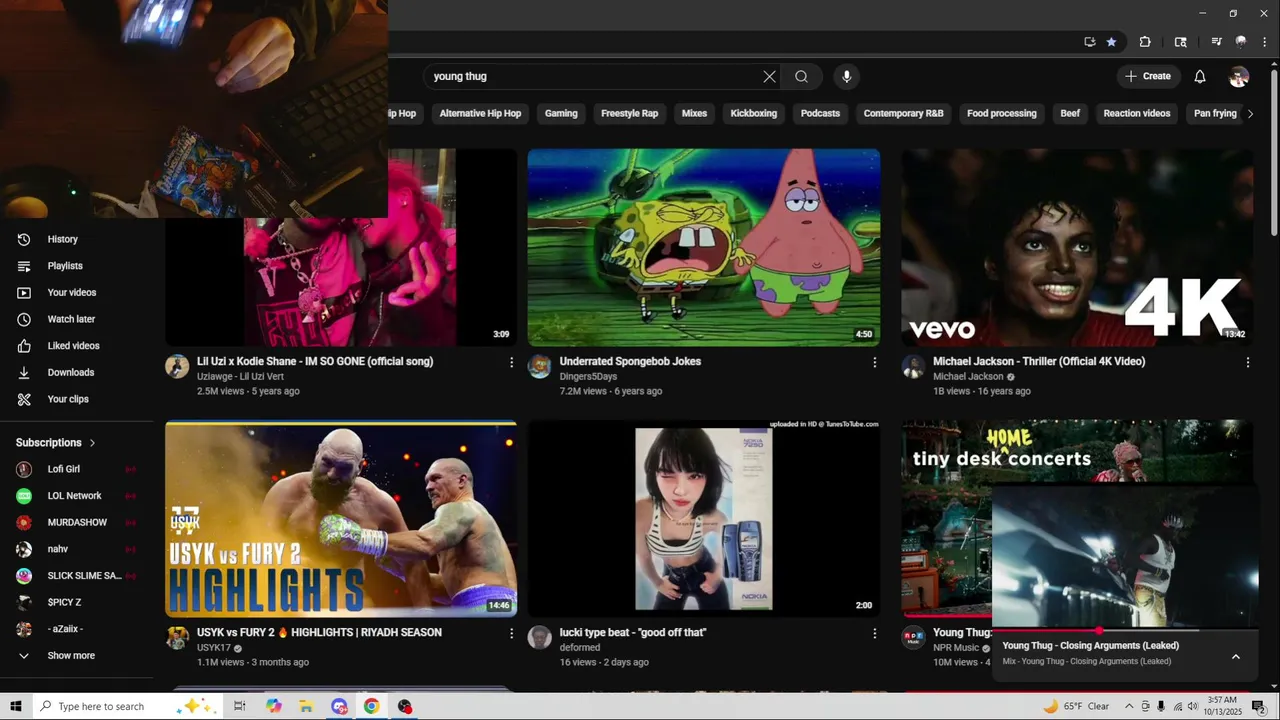Viewport: 1280px width, 720px height.
Task: Open the YouTube account avatar menu
Action: pos(1239,76)
